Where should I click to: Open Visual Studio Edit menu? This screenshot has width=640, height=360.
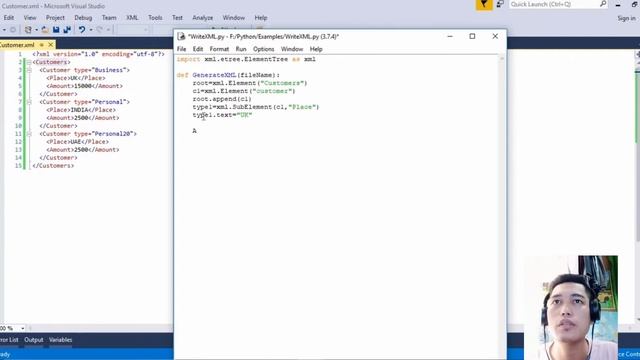(9, 18)
